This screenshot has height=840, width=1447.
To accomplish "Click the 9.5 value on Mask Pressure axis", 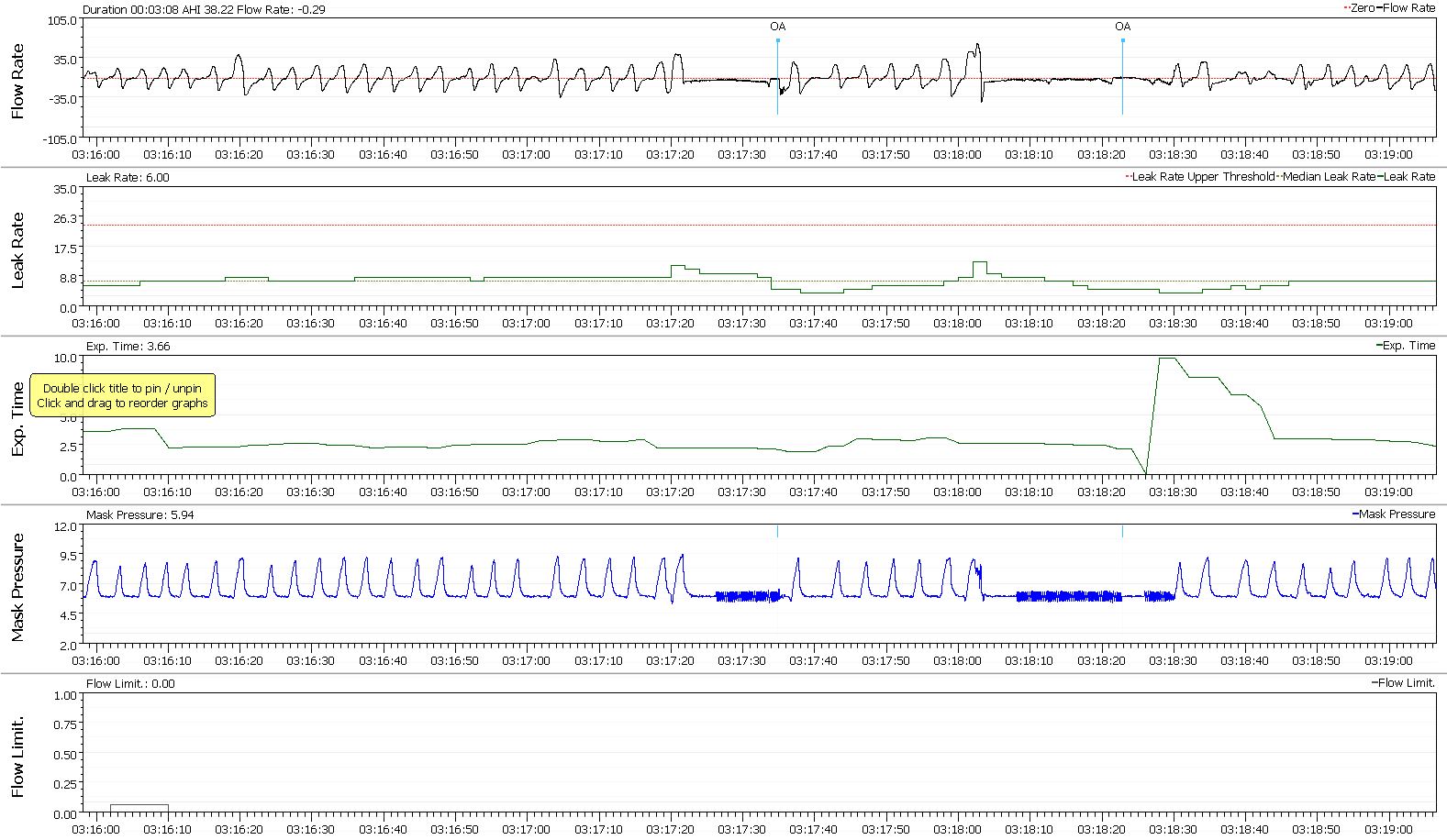I will [68, 556].
